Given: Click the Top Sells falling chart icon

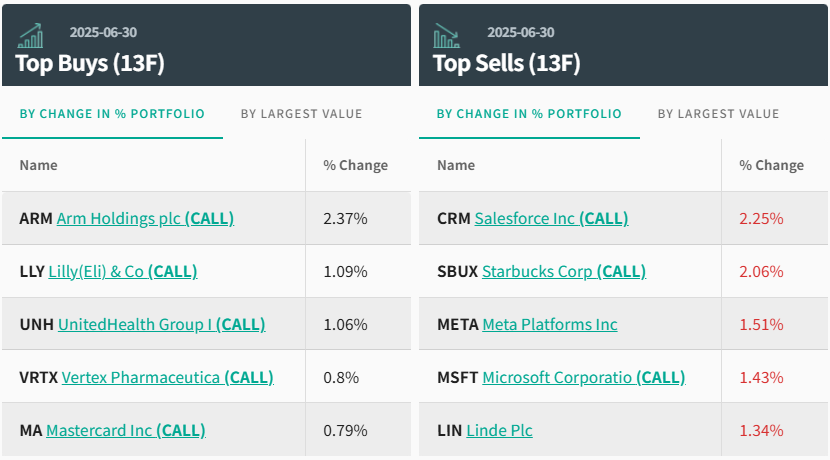Looking at the screenshot, I should click(x=446, y=36).
